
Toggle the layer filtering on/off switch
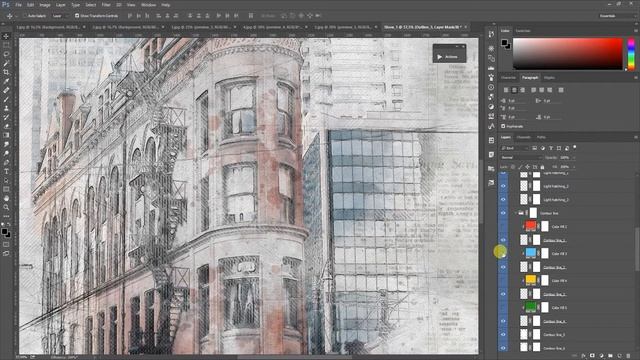[x=575, y=147]
